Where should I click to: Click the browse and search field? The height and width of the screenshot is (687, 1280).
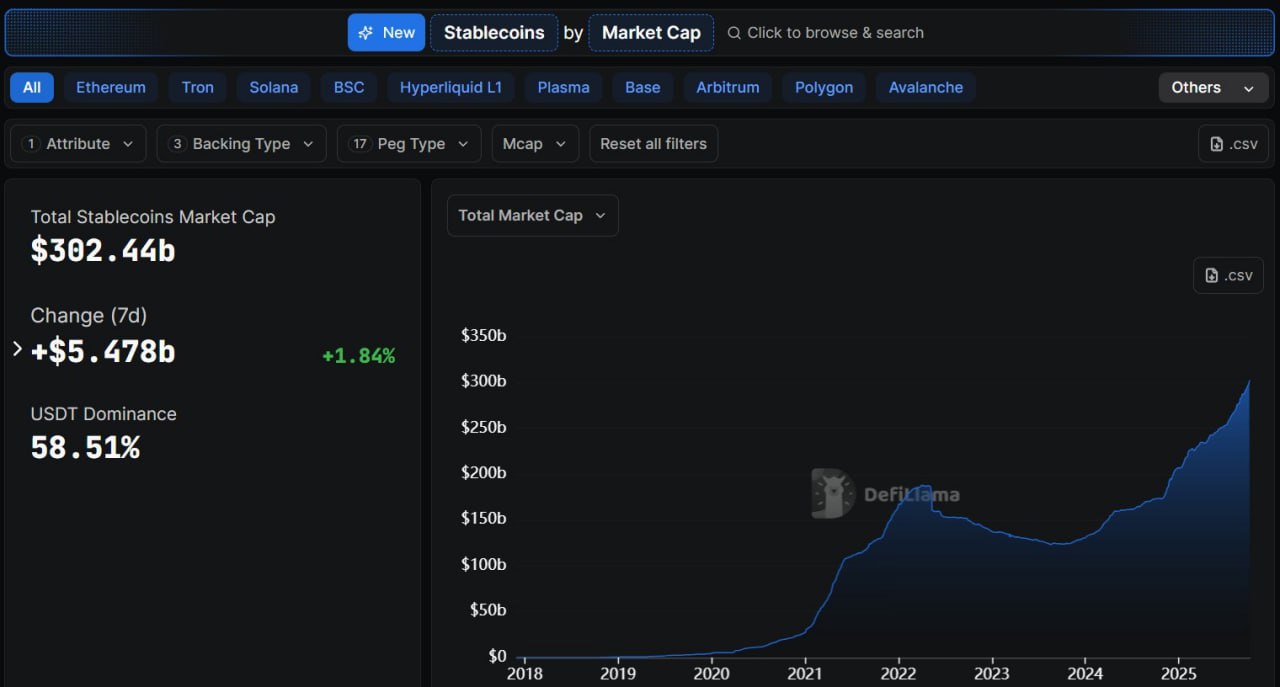(835, 33)
